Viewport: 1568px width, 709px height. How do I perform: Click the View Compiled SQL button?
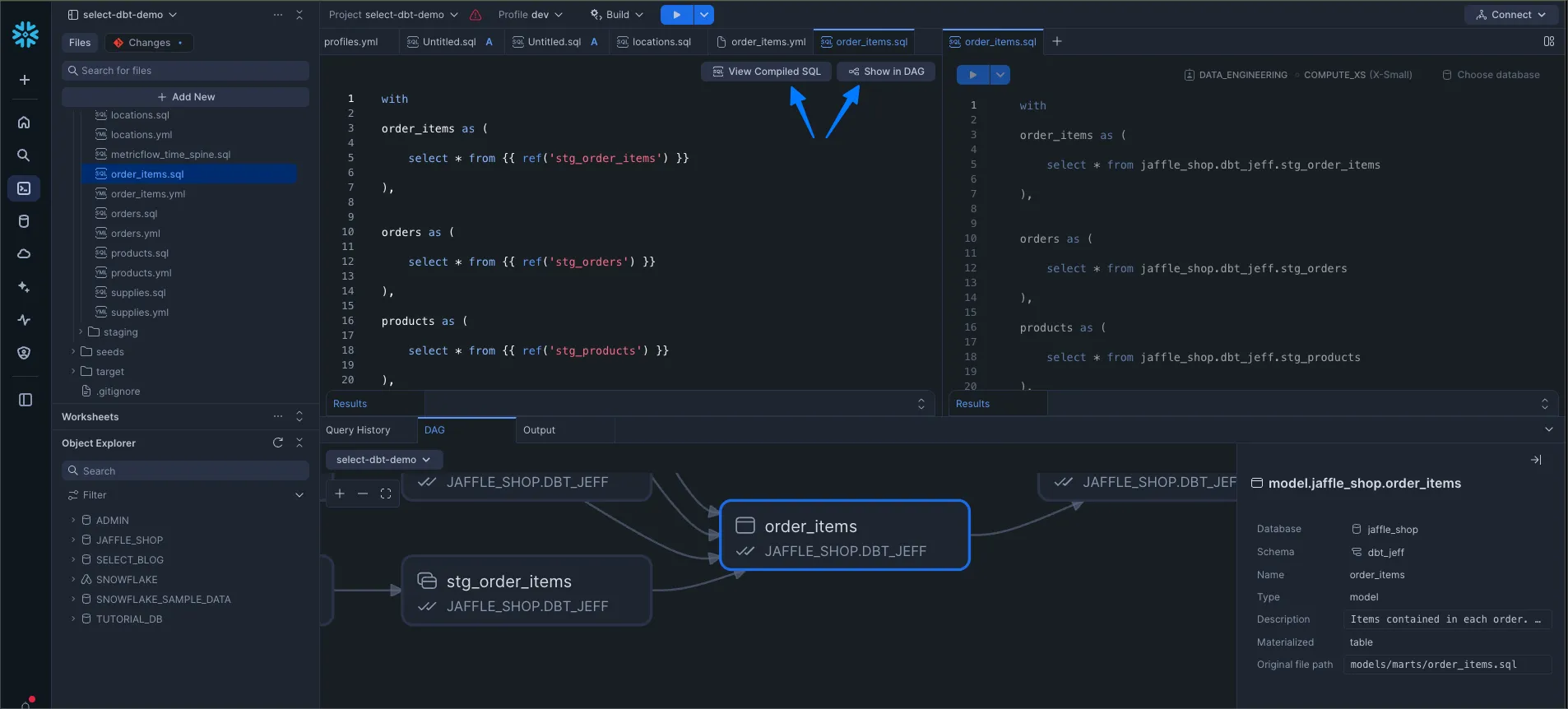click(766, 72)
